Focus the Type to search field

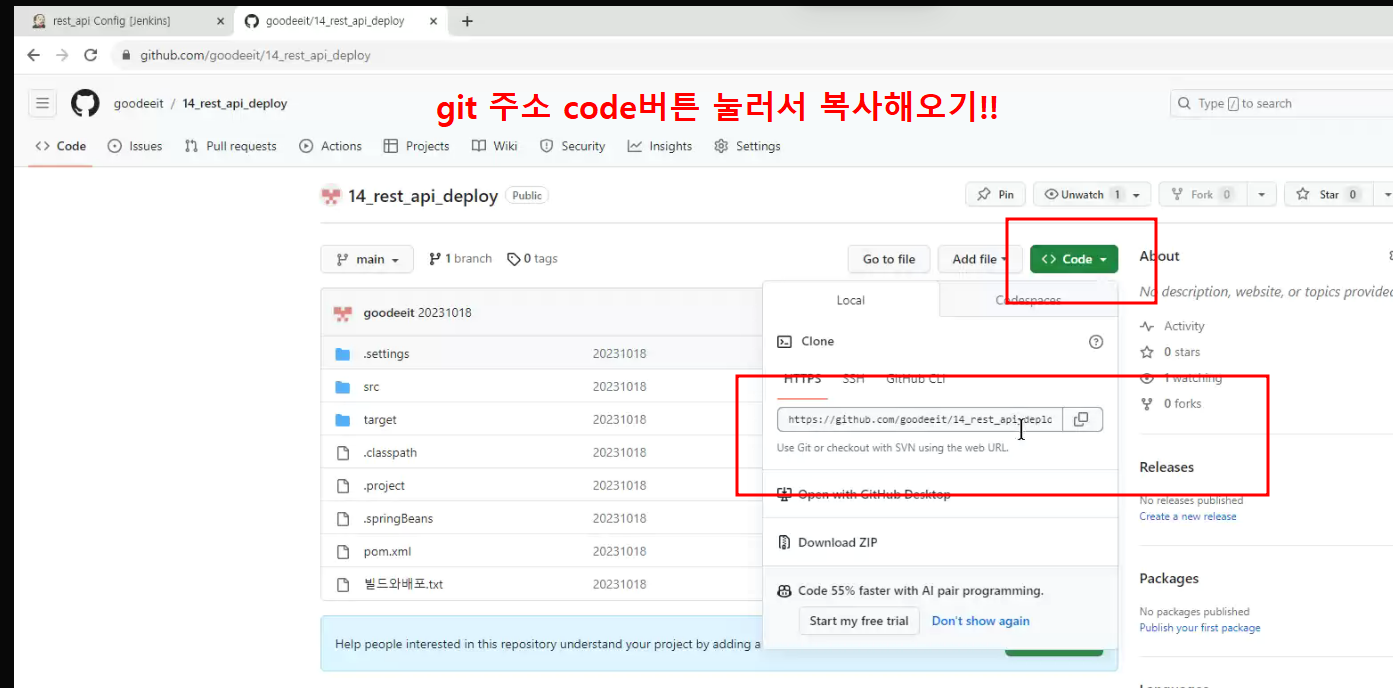[x=1281, y=103]
